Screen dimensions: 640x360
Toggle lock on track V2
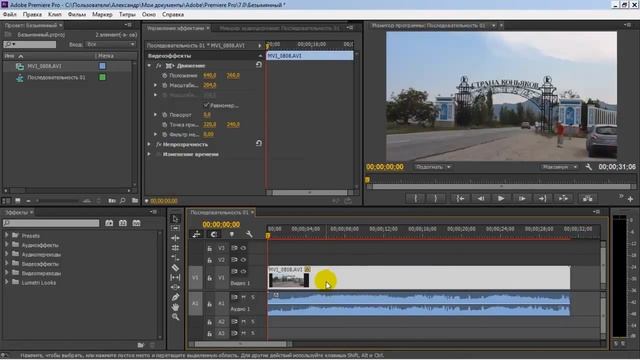pos(209,260)
